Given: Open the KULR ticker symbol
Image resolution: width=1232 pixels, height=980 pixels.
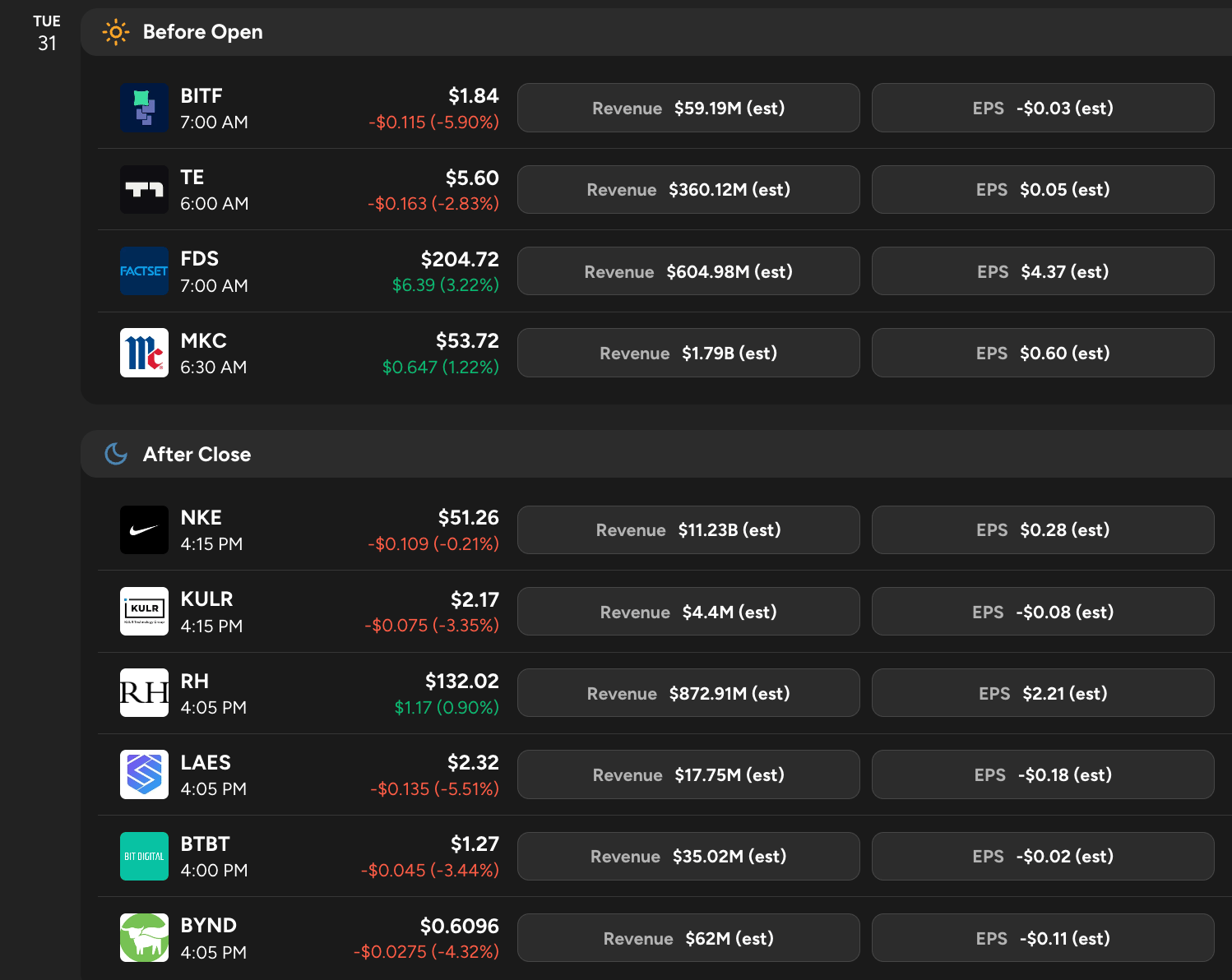Looking at the screenshot, I should coord(206,599).
